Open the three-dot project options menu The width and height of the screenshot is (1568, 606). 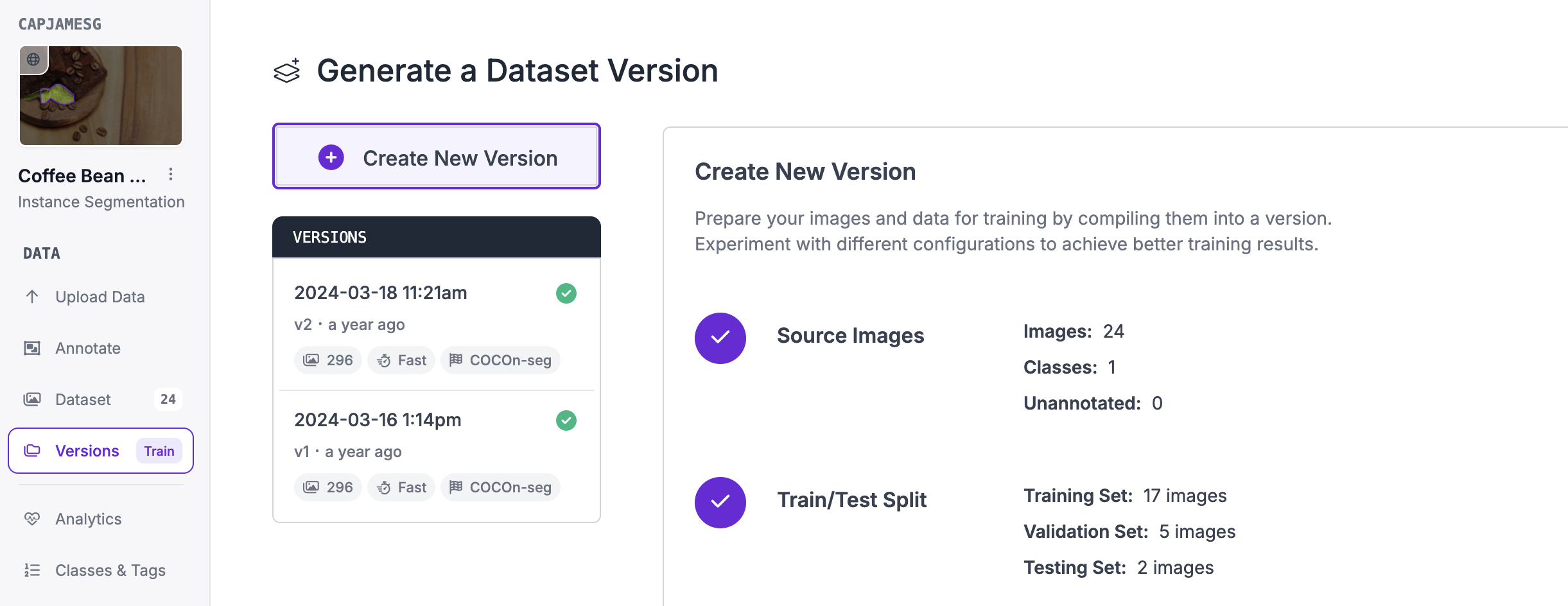click(171, 175)
